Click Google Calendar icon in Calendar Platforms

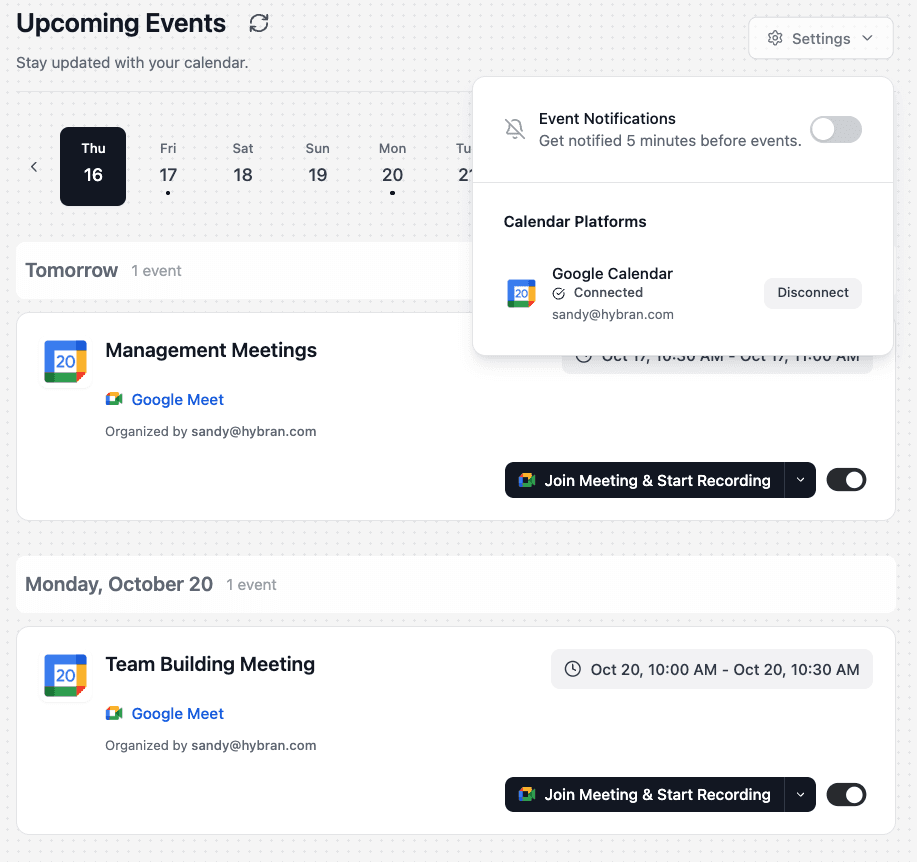tap(521, 293)
